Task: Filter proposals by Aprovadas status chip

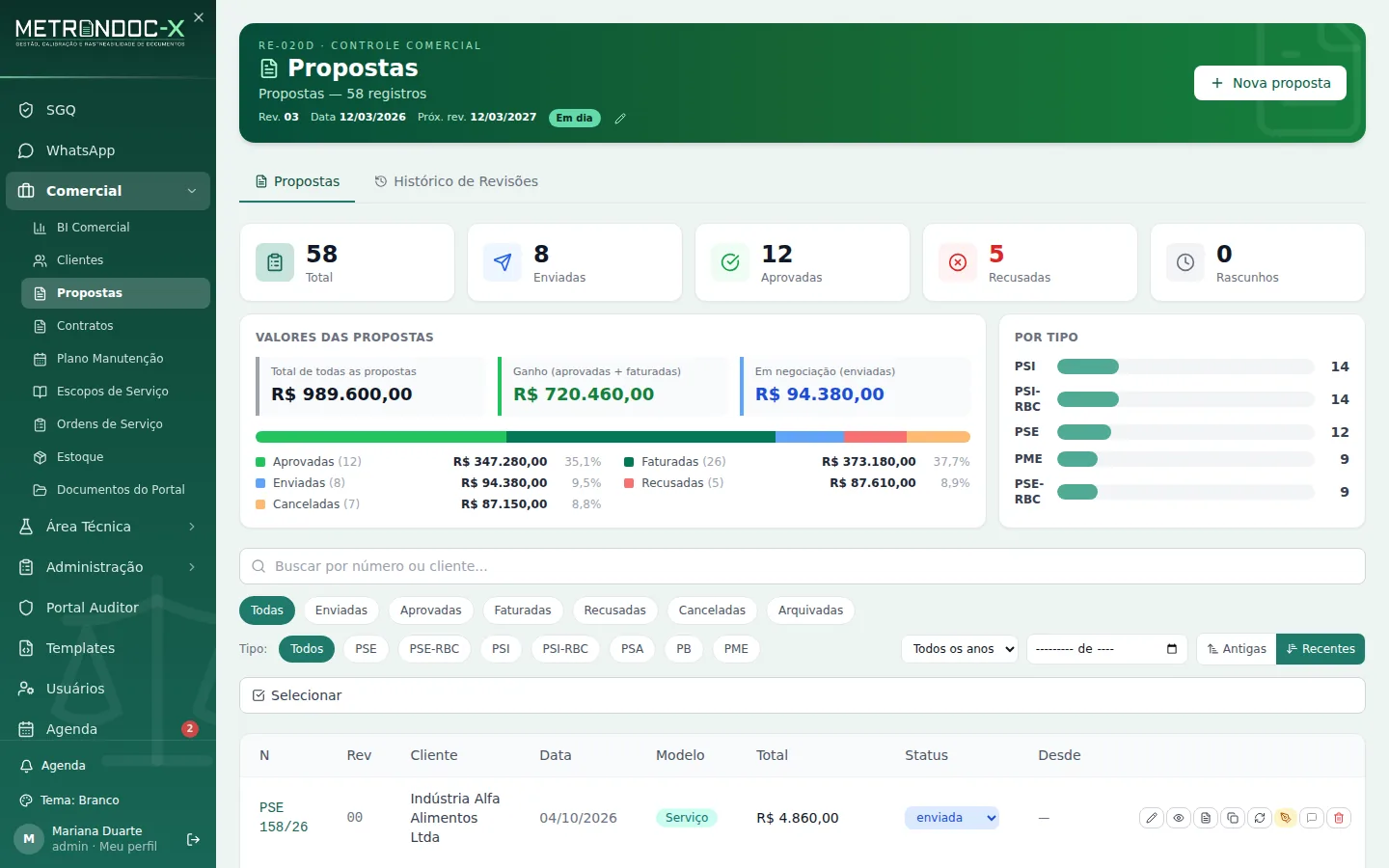Action: point(431,610)
